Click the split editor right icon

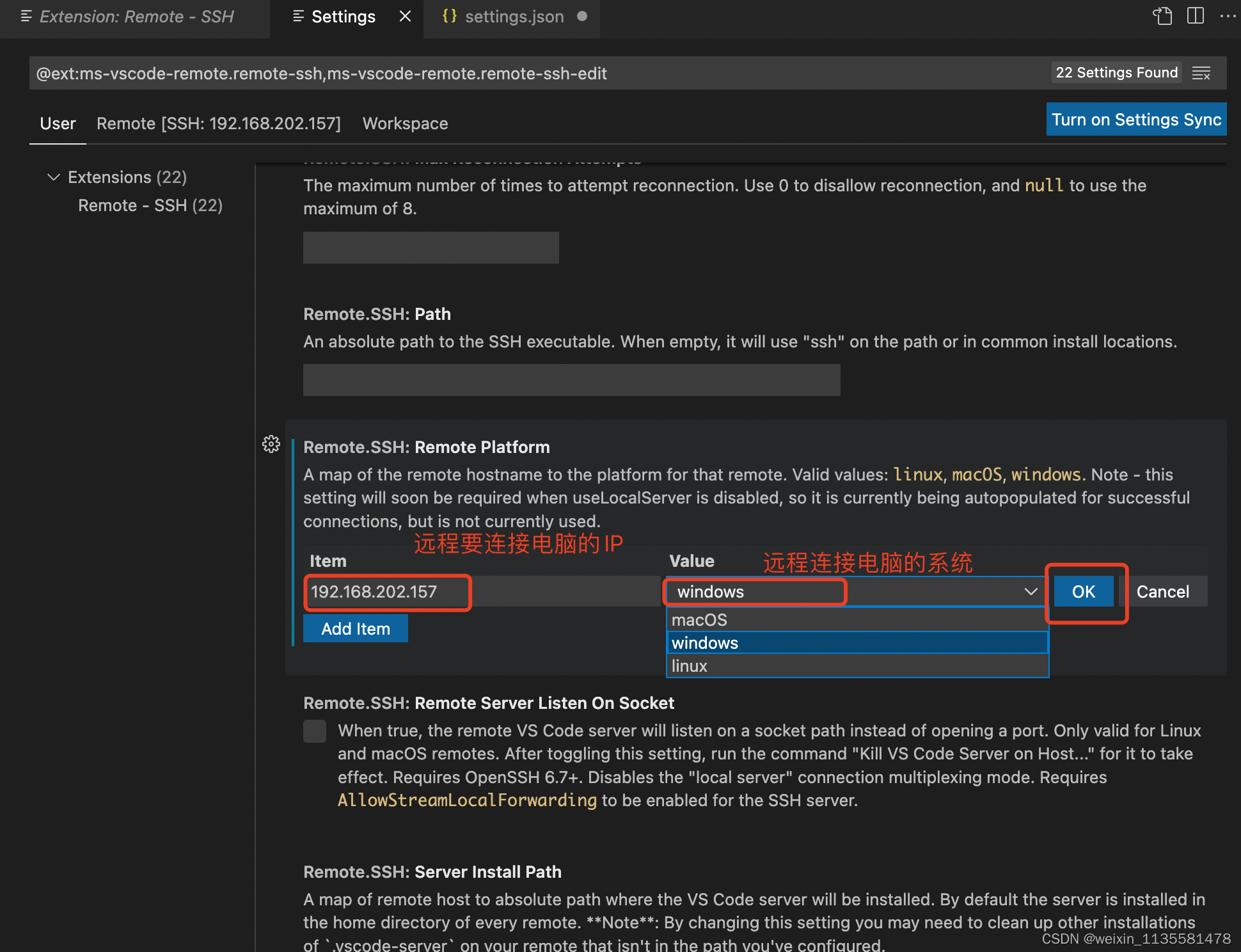pyautogui.click(x=1195, y=16)
